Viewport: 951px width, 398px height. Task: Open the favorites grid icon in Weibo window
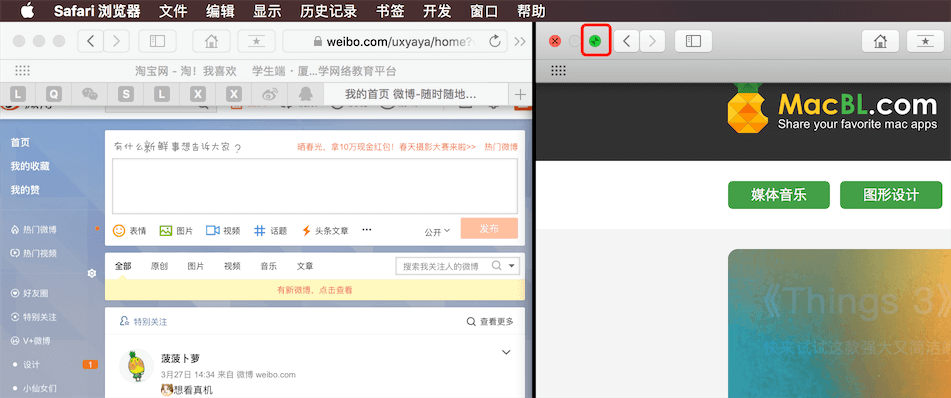(22, 71)
